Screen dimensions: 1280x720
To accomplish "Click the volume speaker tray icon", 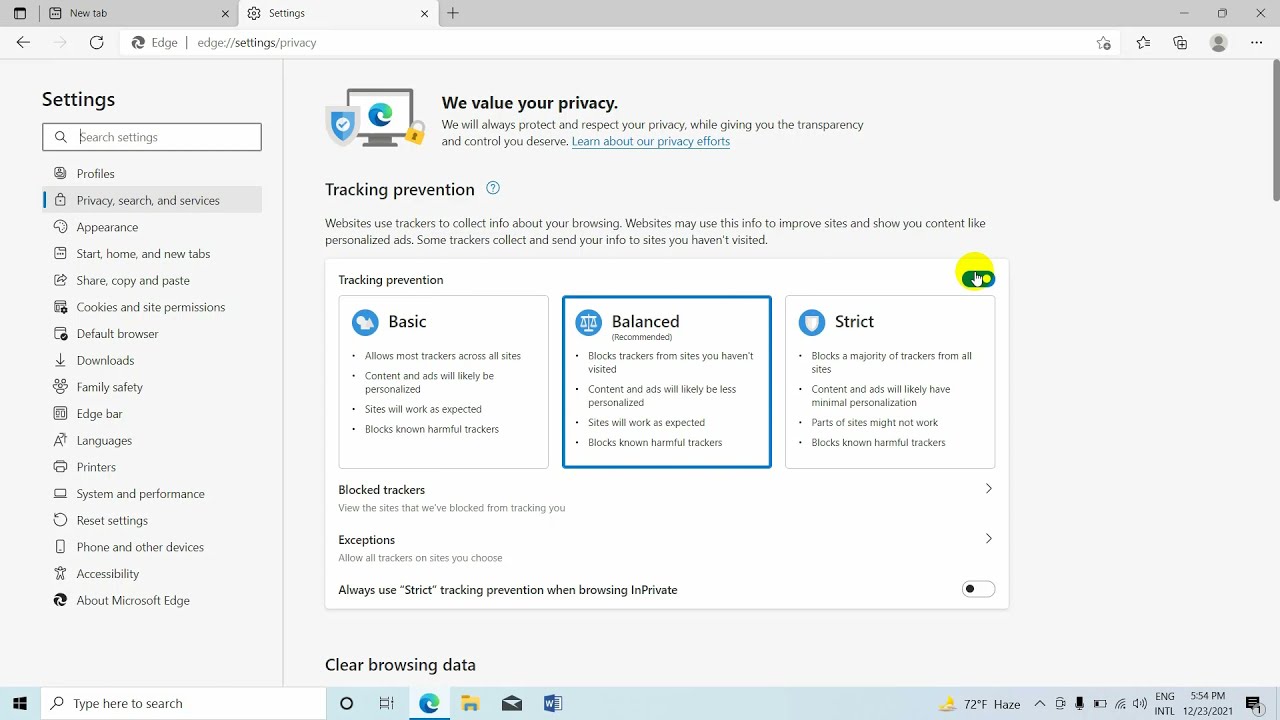I will tap(1140, 704).
